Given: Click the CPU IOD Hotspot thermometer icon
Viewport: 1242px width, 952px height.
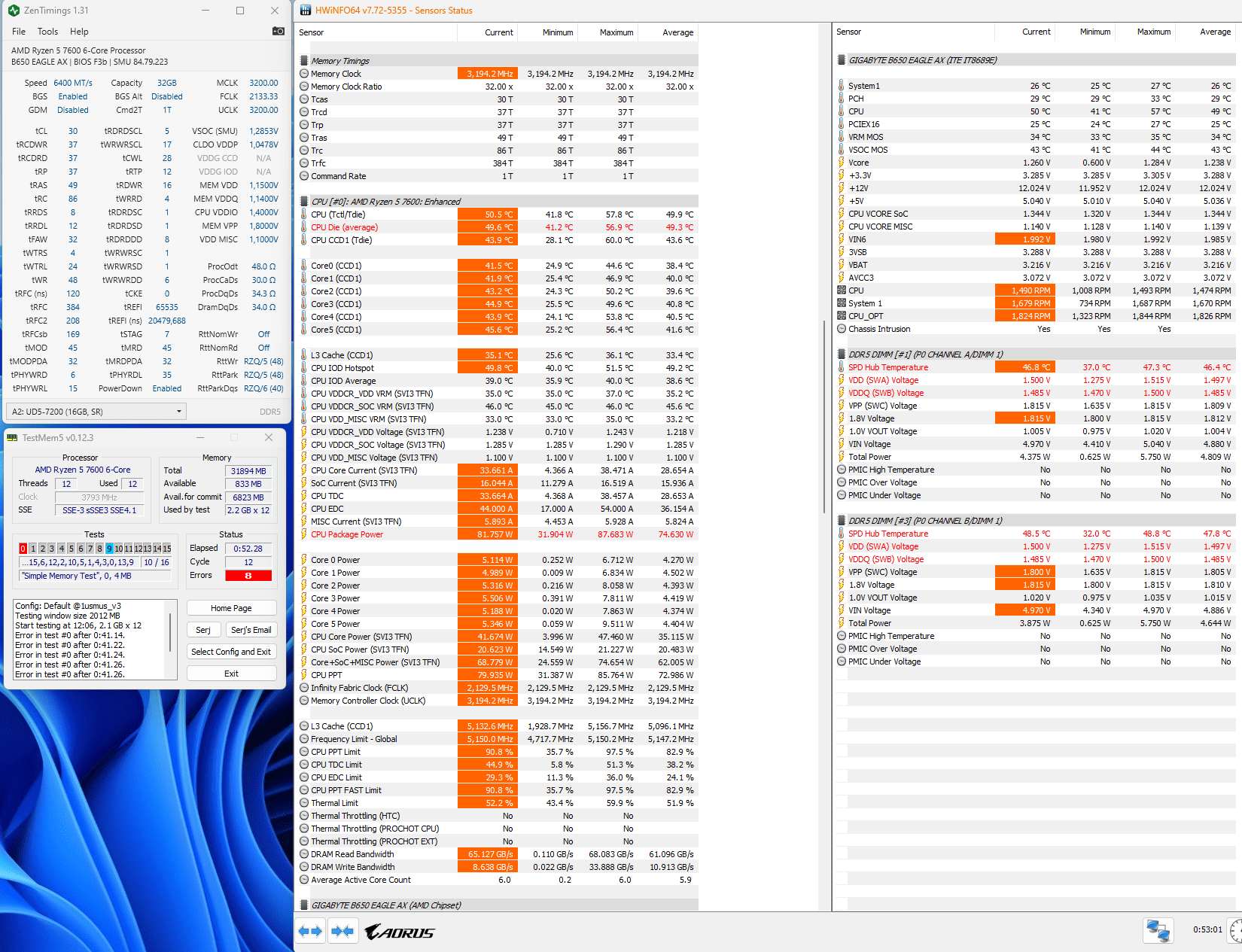Looking at the screenshot, I should pos(304,368).
